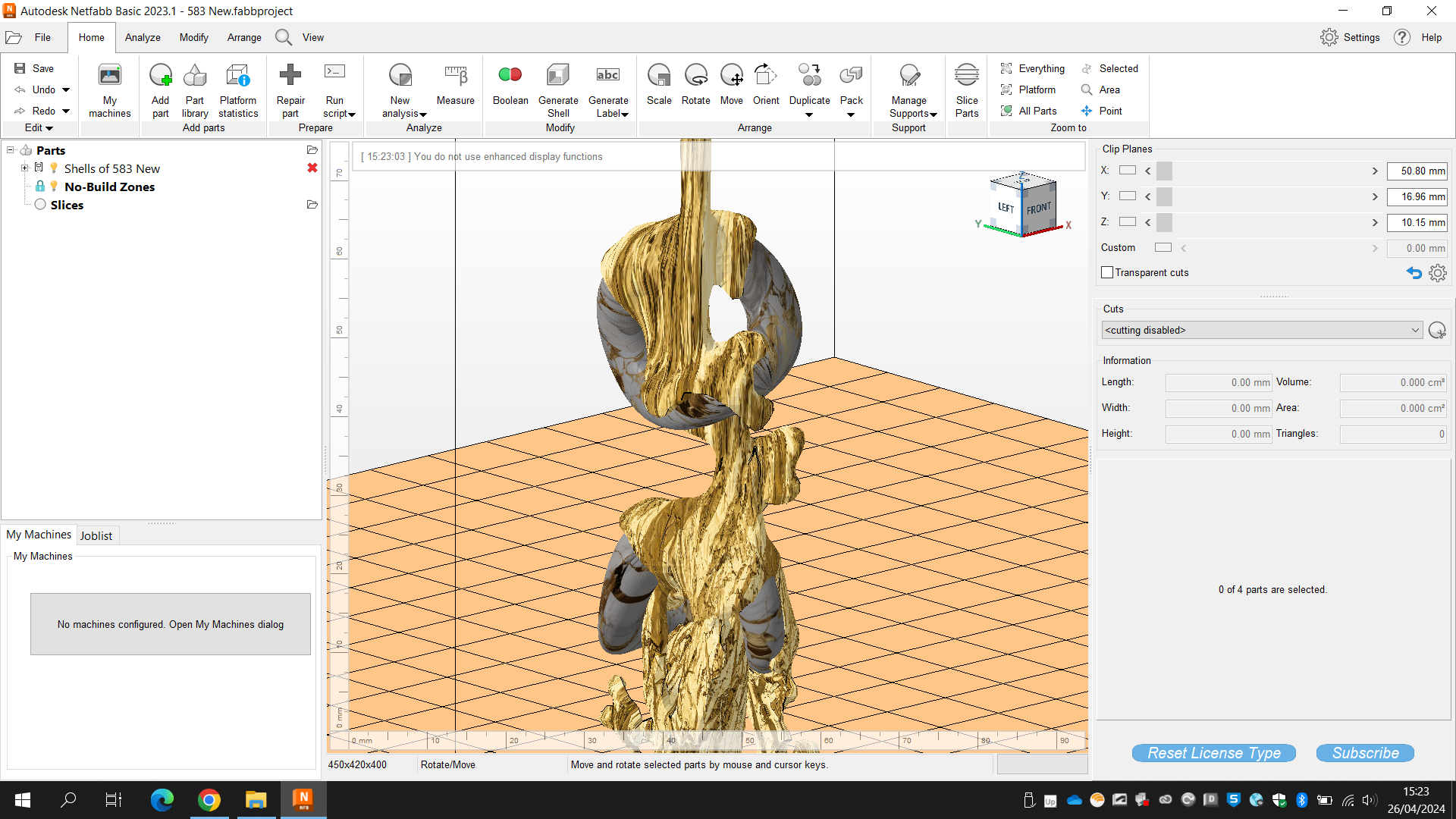Click the X clip plane slider handle
1456x819 pixels.
tap(1164, 171)
